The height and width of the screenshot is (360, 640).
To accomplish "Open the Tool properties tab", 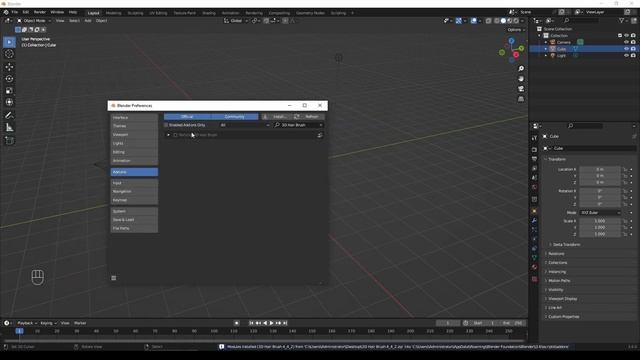I will [534, 138].
